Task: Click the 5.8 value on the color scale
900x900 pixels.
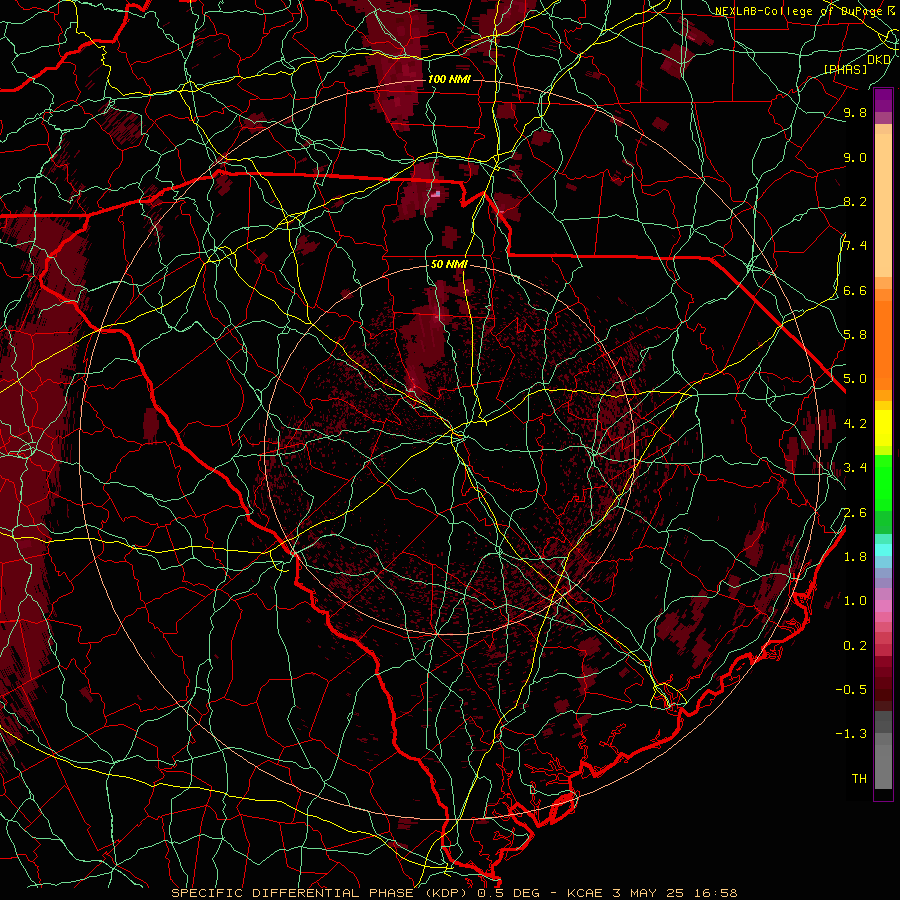Action: (x=855, y=335)
